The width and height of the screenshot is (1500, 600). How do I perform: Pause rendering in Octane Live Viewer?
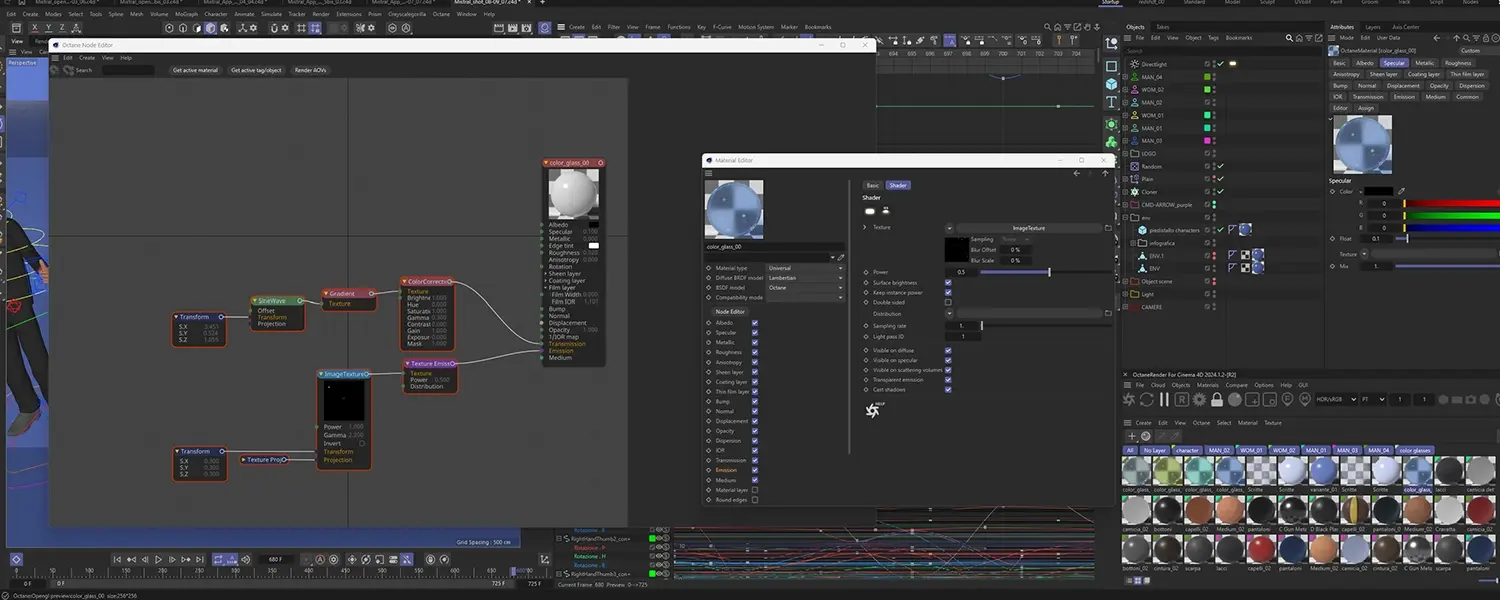(x=1164, y=399)
